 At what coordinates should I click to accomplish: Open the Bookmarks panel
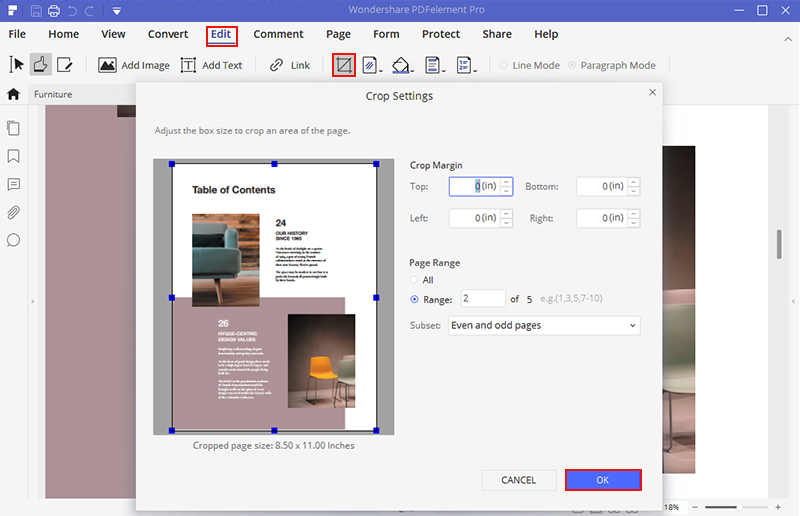(14, 156)
